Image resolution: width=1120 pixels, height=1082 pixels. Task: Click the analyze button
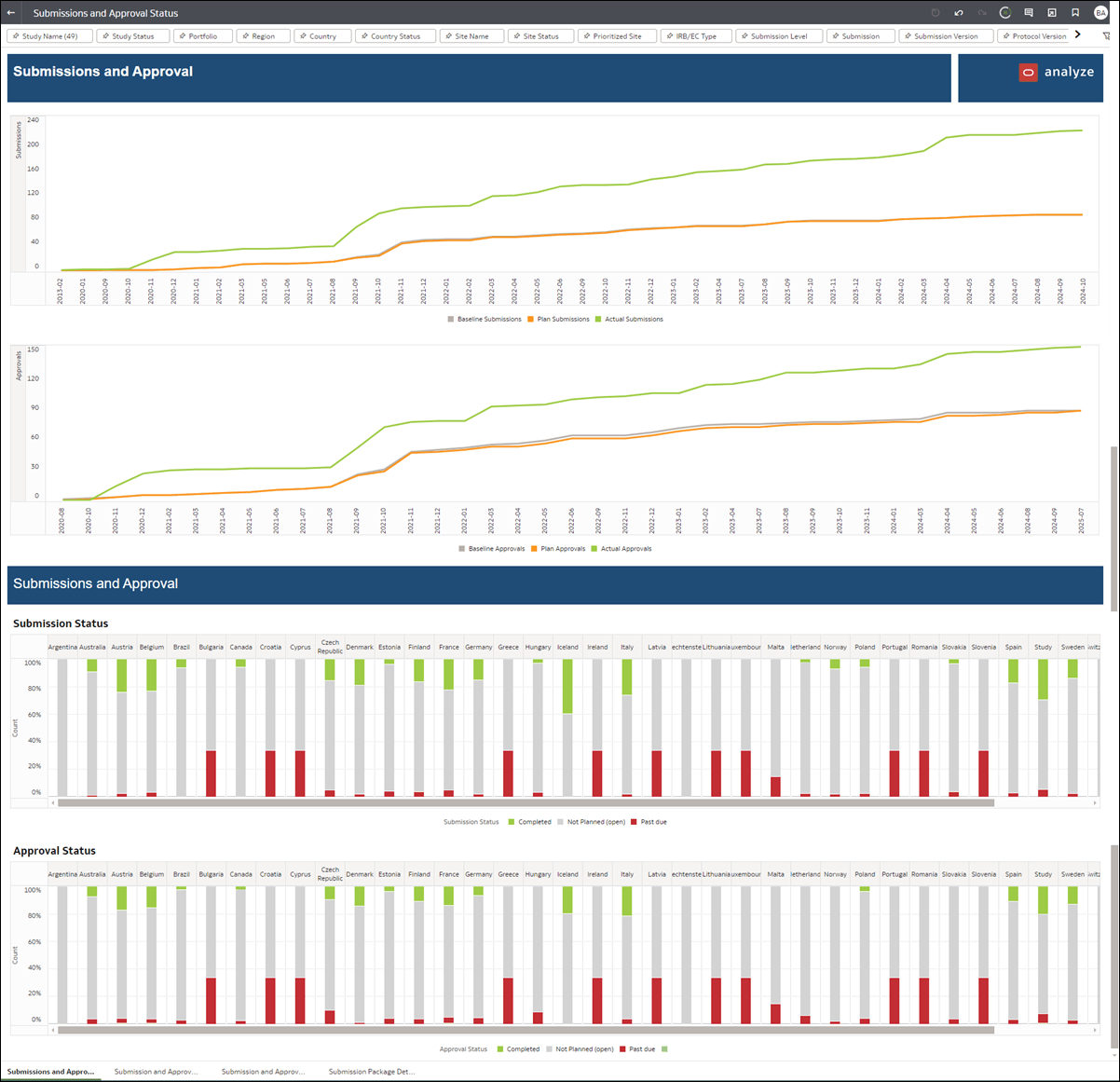click(x=1058, y=71)
